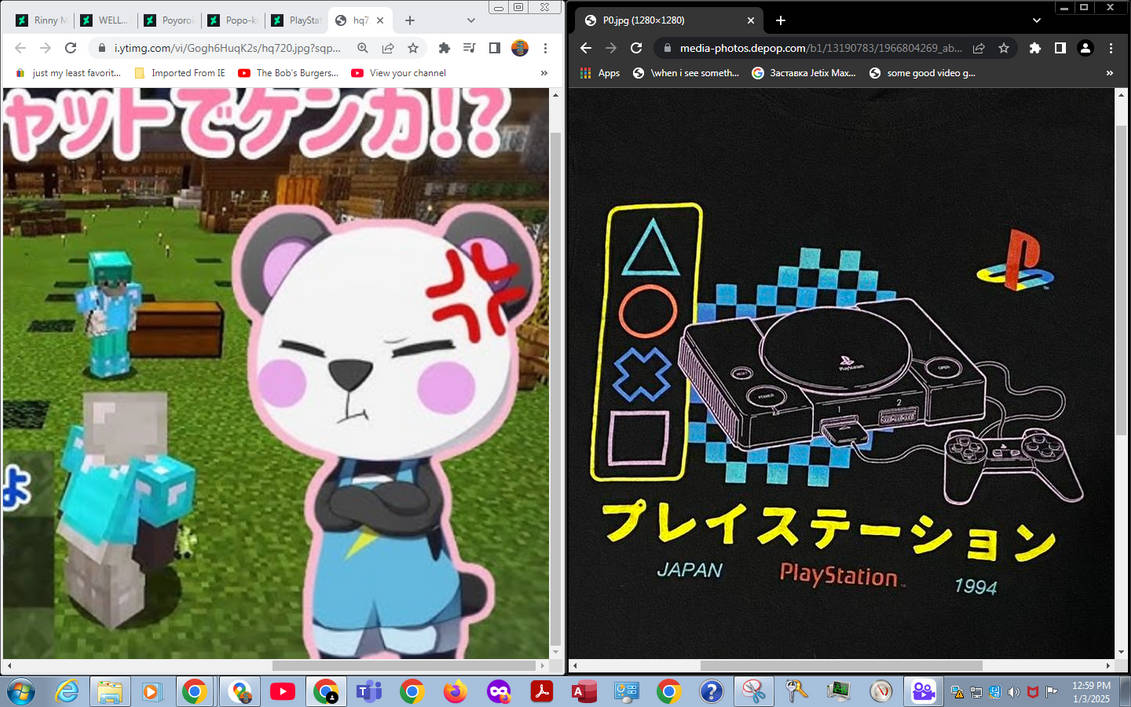This screenshot has height=707, width=1131.
Task: Expand hidden bookmarks chevron in left window
Action: (x=544, y=73)
